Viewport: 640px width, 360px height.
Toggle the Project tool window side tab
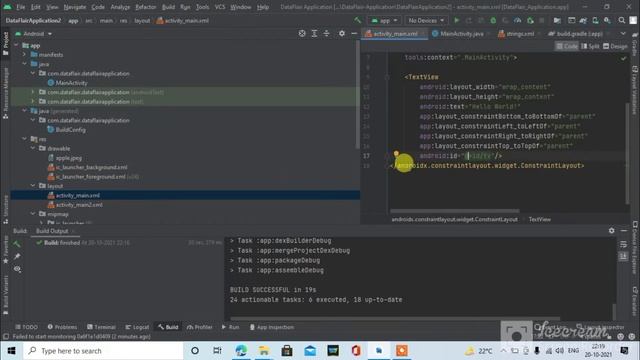pyautogui.click(x=5, y=44)
